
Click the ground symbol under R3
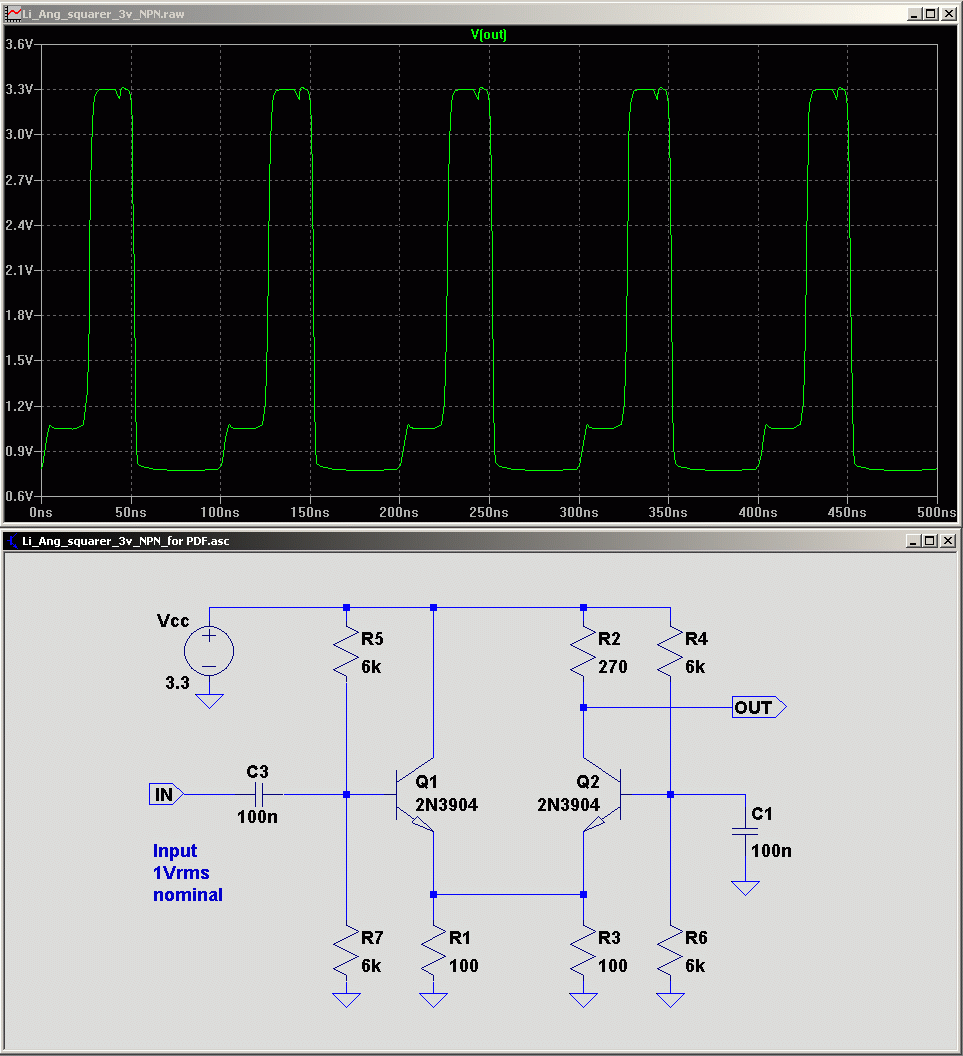[x=583, y=1000]
